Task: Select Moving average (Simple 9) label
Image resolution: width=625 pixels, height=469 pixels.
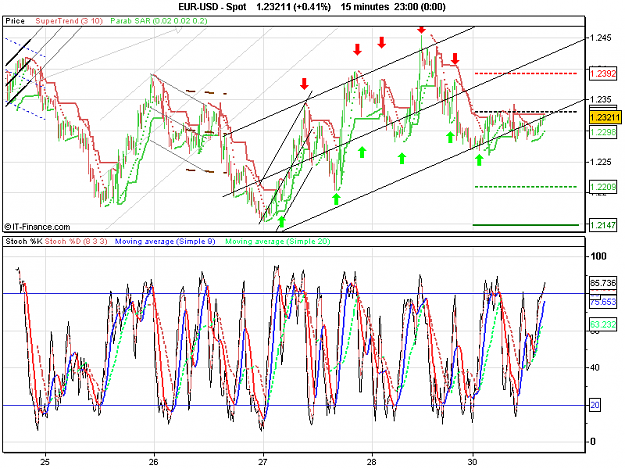Action: pyautogui.click(x=165, y=241)
